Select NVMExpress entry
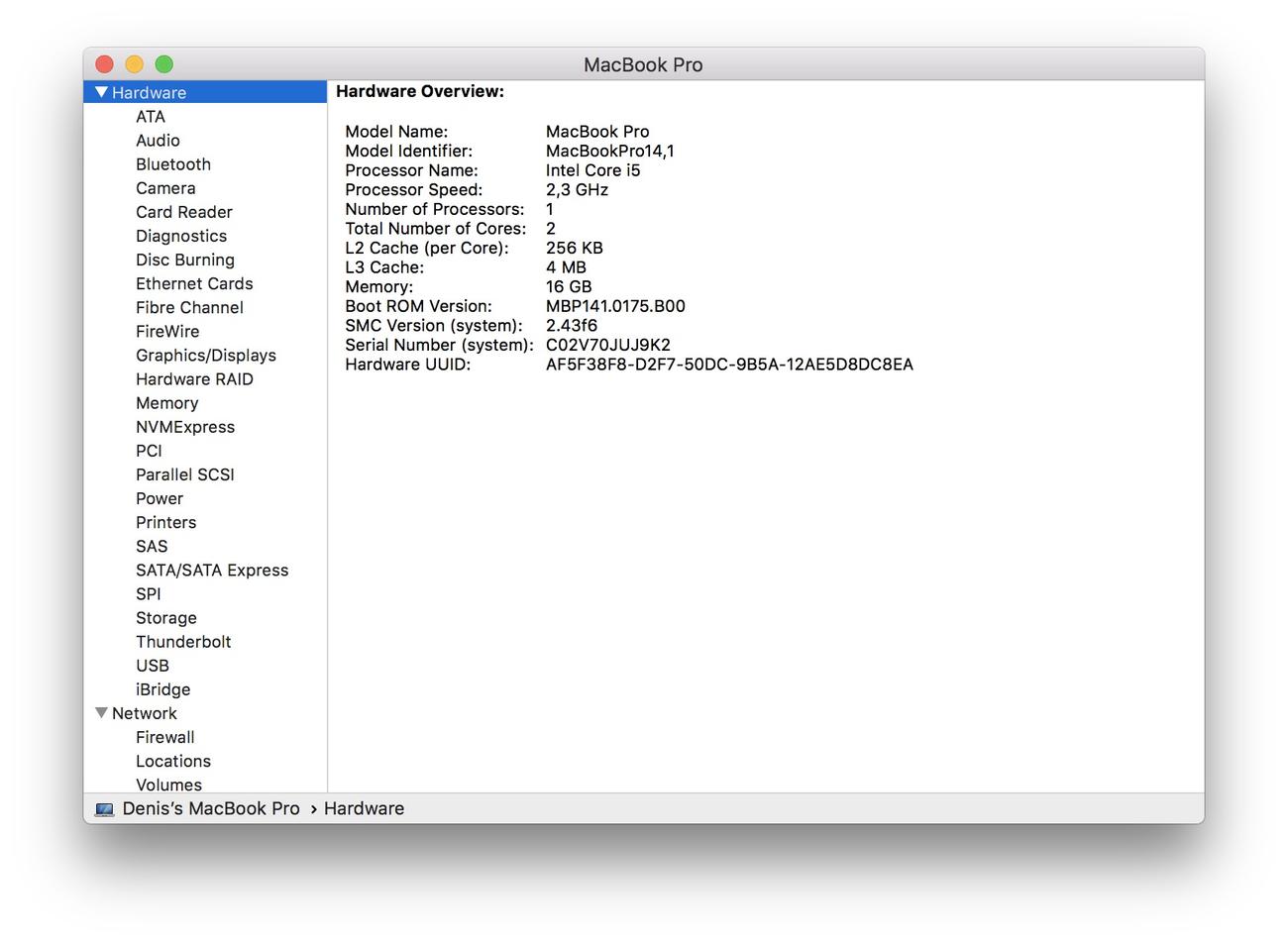Viewport: 1288px width, 943px height. click(185, 427)
